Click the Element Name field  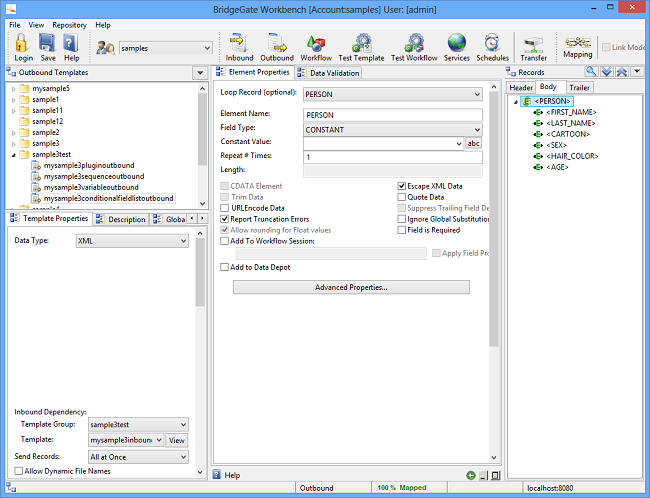[393, 115]
